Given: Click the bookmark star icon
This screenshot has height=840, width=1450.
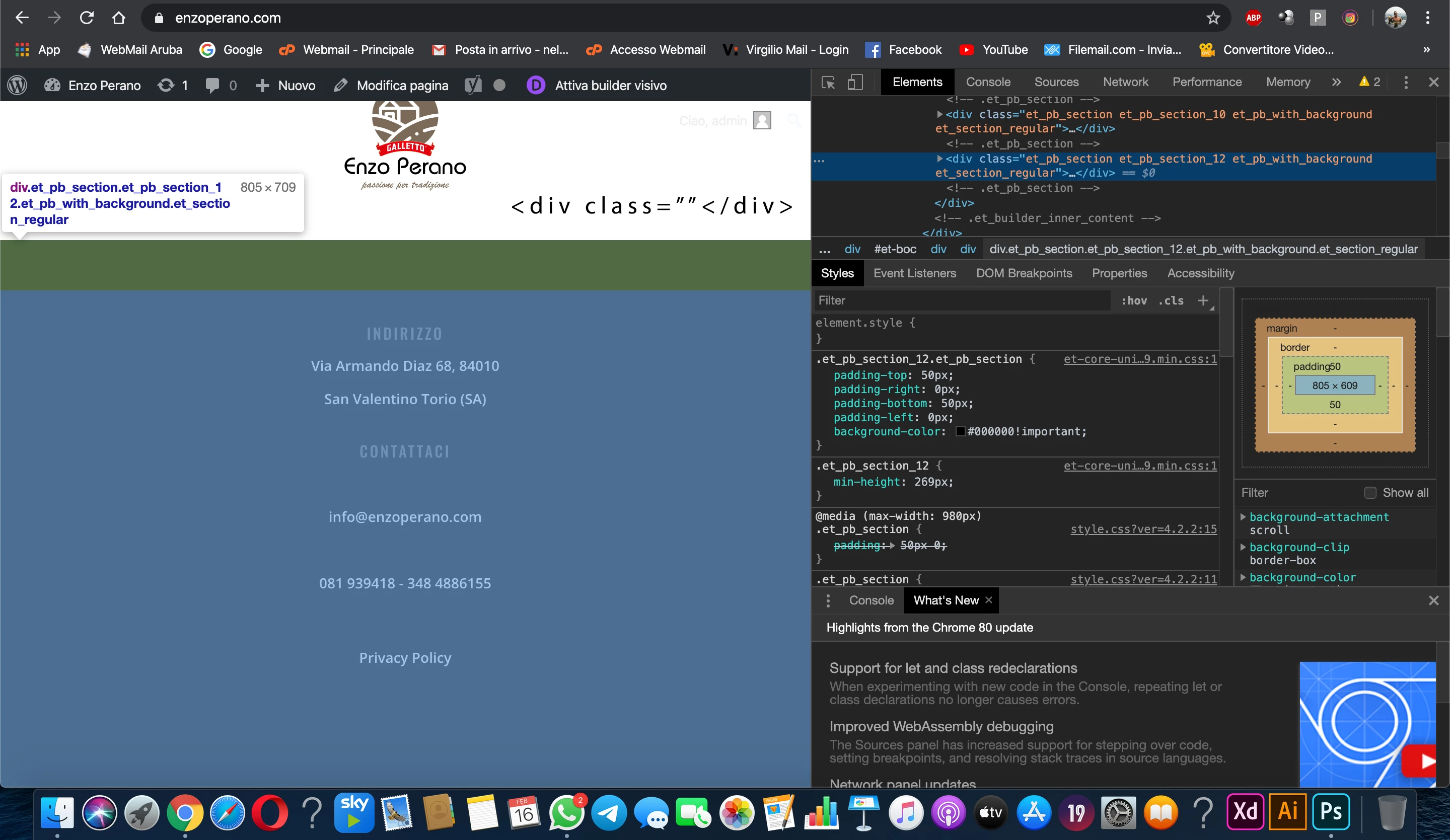Looking at the screenshot, I should (1213, 18).
